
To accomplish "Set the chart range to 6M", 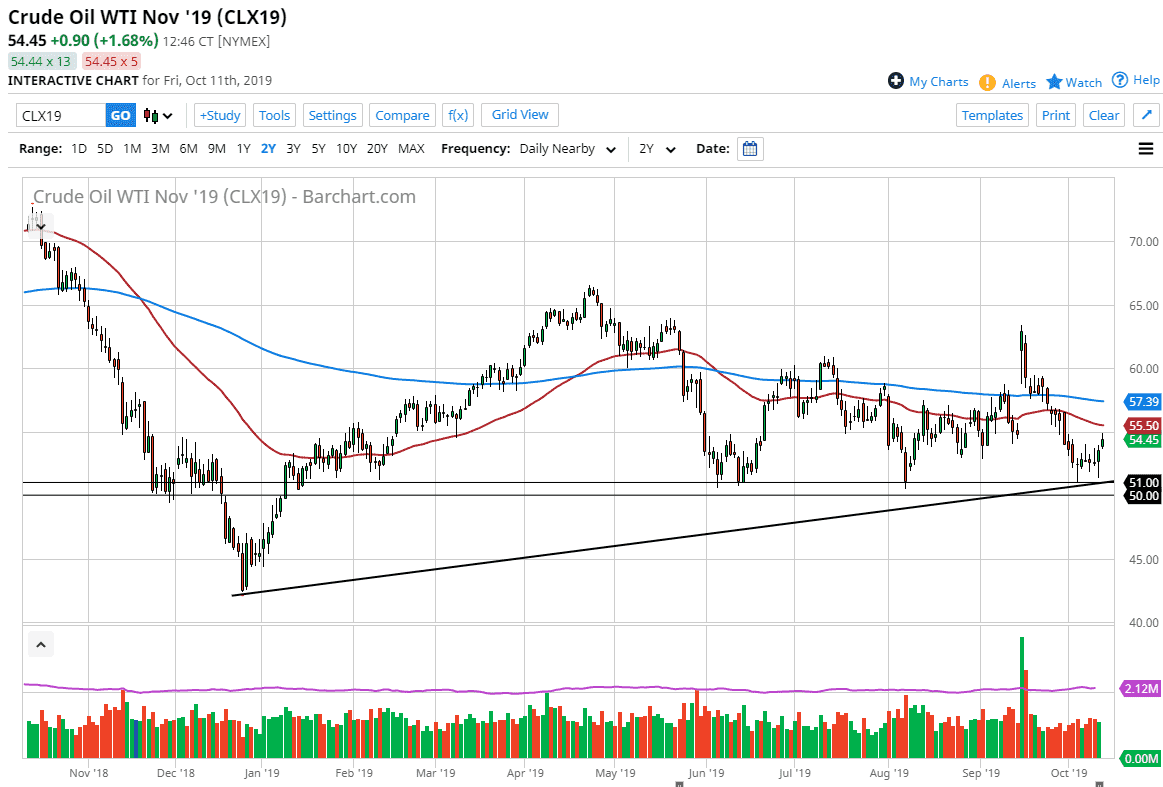I will 188,149.
